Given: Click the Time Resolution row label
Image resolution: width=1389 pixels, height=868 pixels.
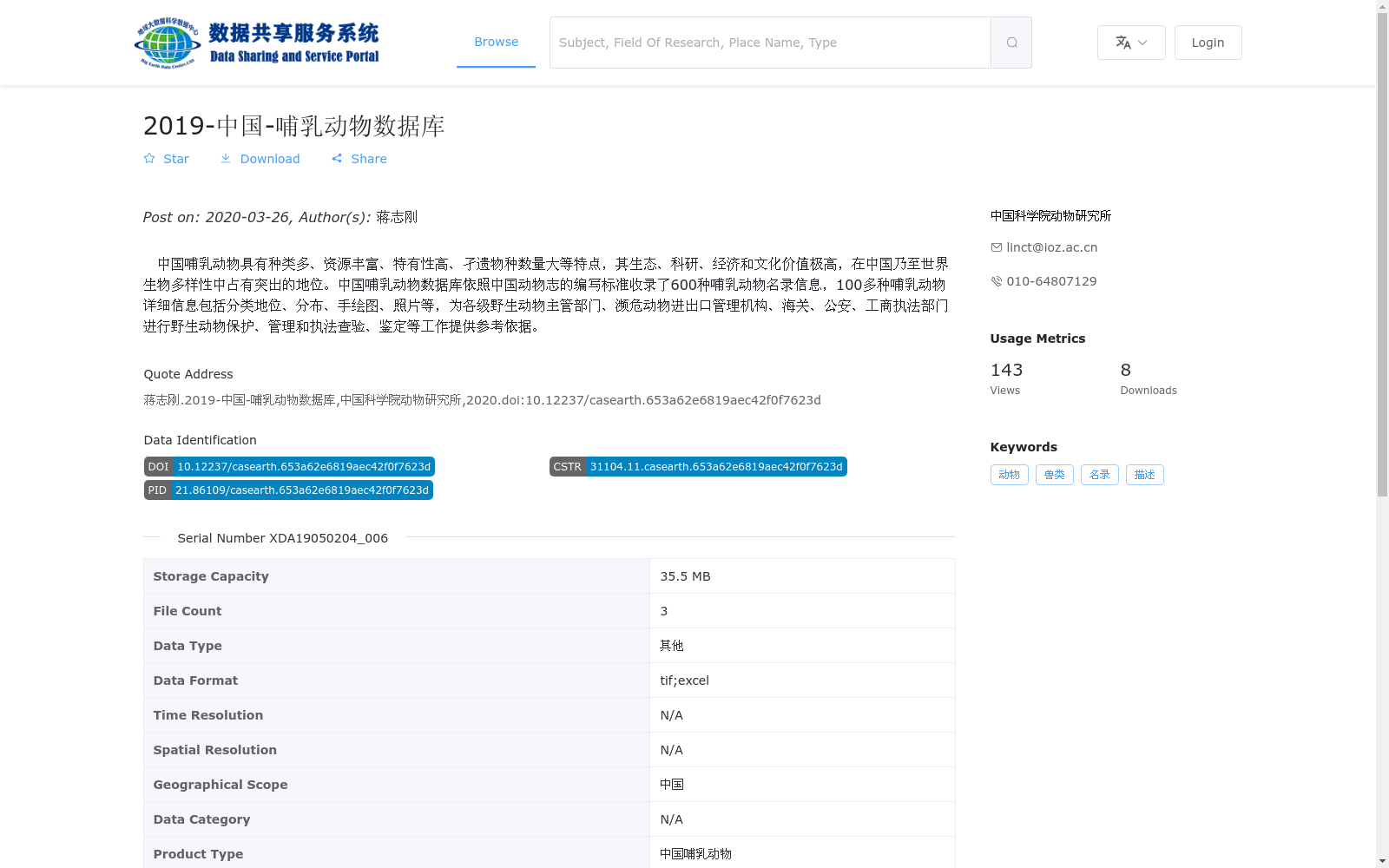Looking at the screenshot, I should 208,715.
